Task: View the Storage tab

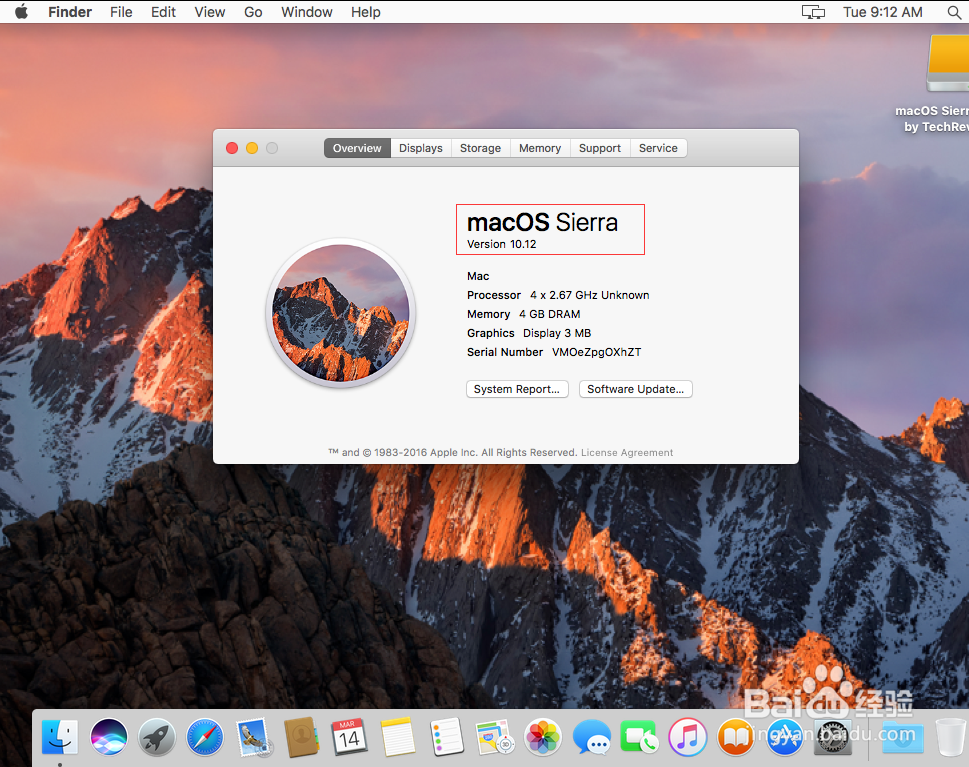Action: [480, 147]
